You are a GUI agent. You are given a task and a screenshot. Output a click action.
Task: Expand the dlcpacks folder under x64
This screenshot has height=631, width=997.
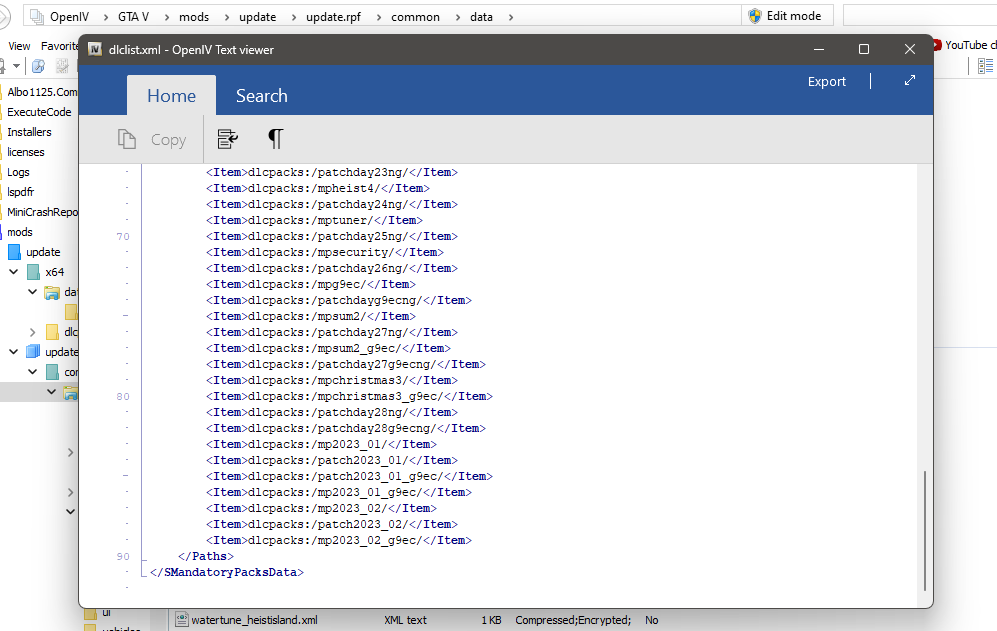[x=33, y=332]
